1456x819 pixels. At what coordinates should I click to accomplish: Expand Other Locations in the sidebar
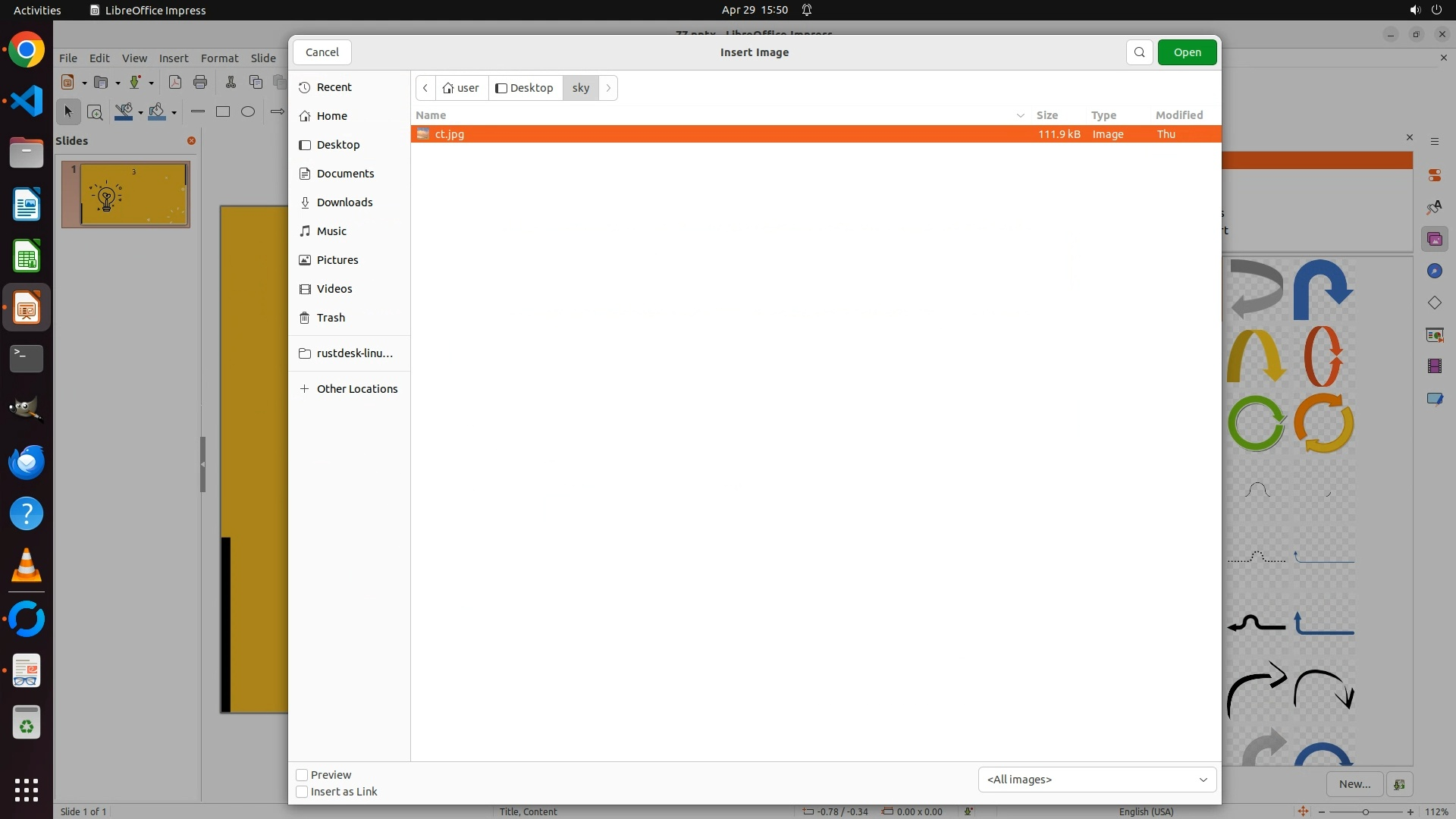click(356, 389)
